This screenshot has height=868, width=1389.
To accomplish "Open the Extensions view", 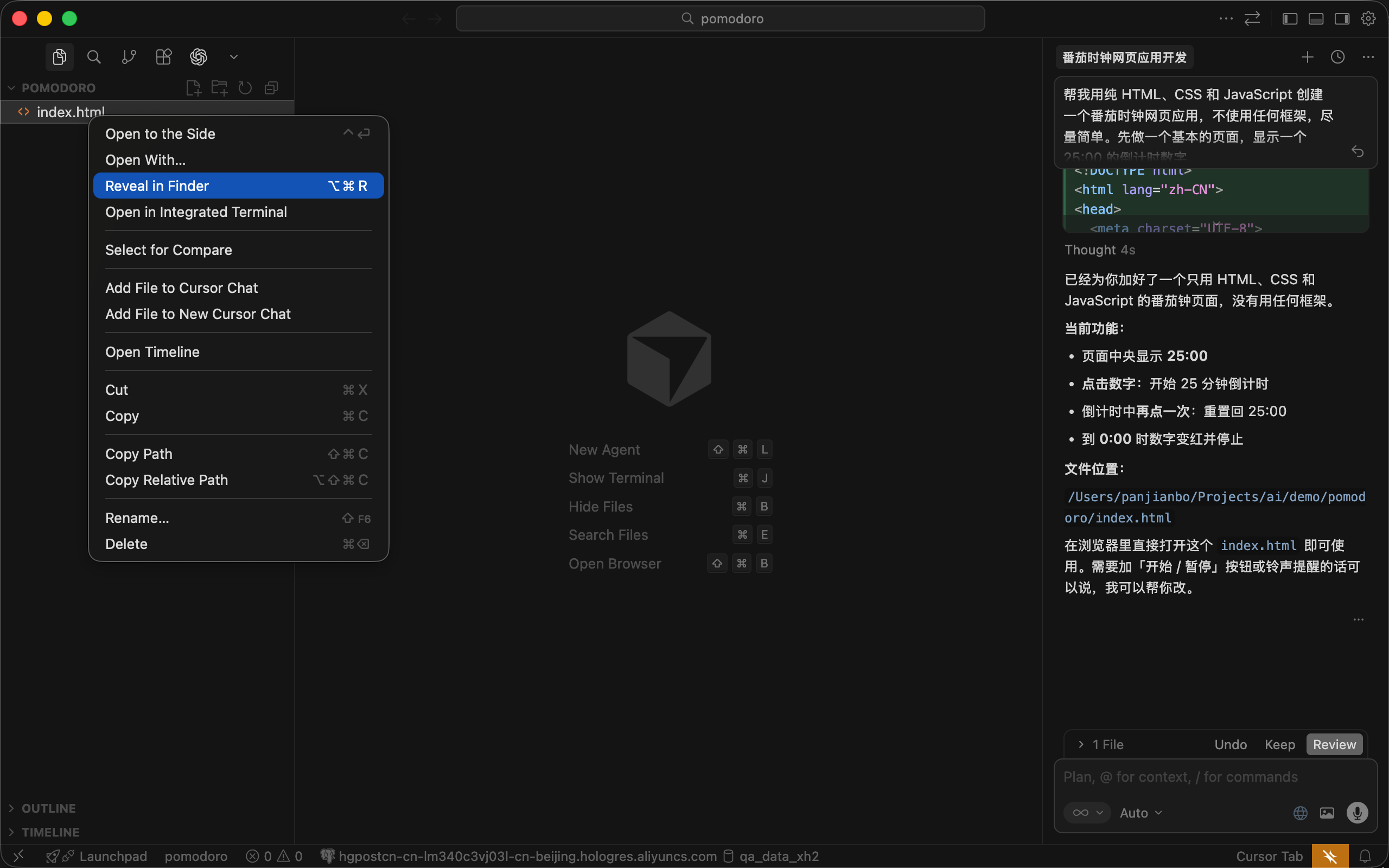I will (163, 57).
